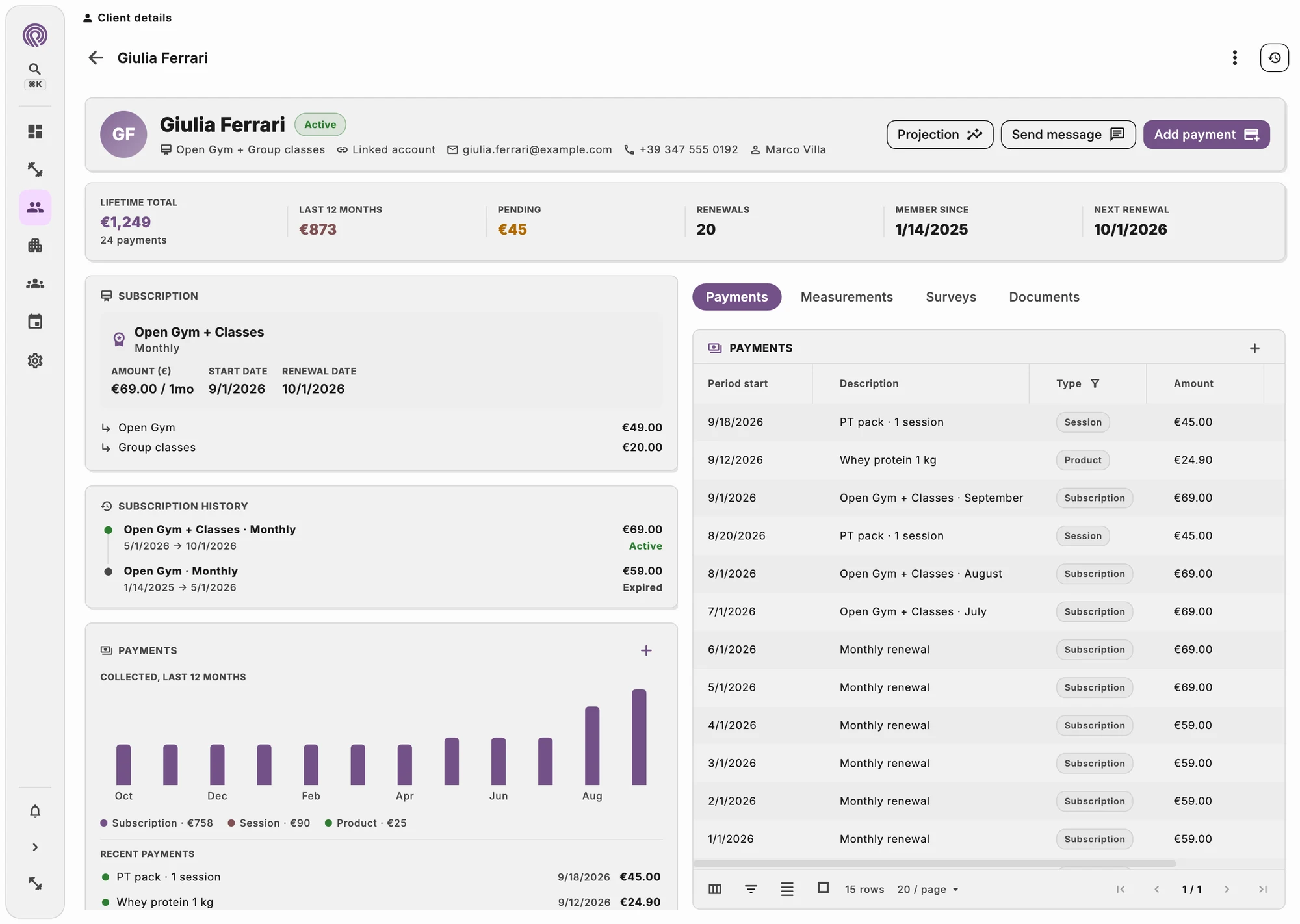The width and height of the screenshot is (1300, 924).
Task: Change row density icon in table footer
Action: 787,889
